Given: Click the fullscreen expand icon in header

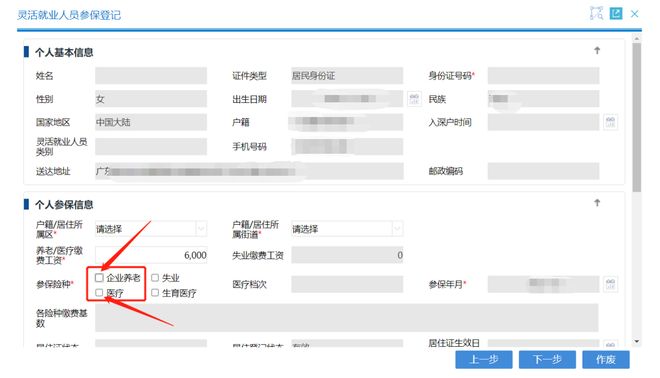Looking at the screenshot, I should pos(596,13).
